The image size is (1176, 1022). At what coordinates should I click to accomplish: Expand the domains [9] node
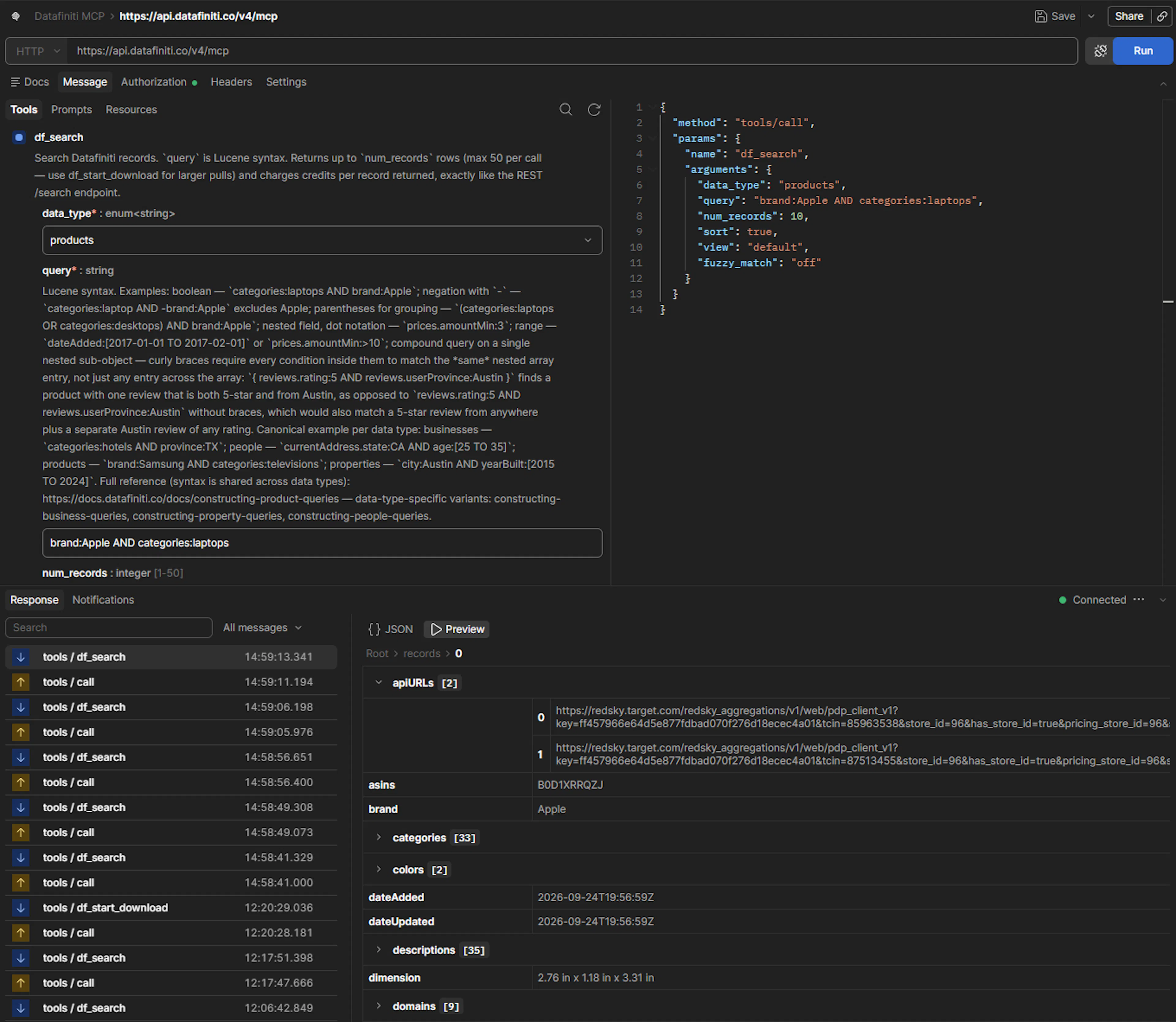(378, 1006)
